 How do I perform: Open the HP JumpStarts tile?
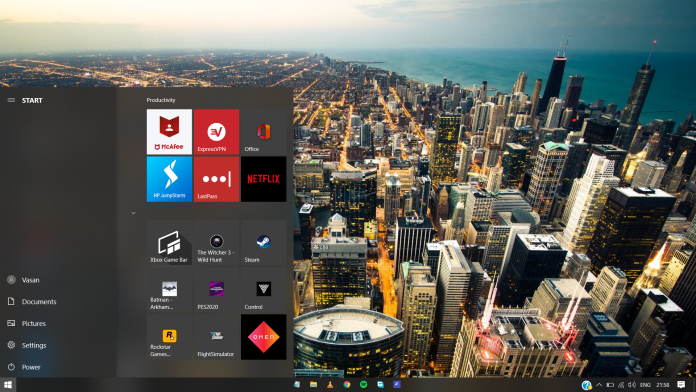click(169, 179)
